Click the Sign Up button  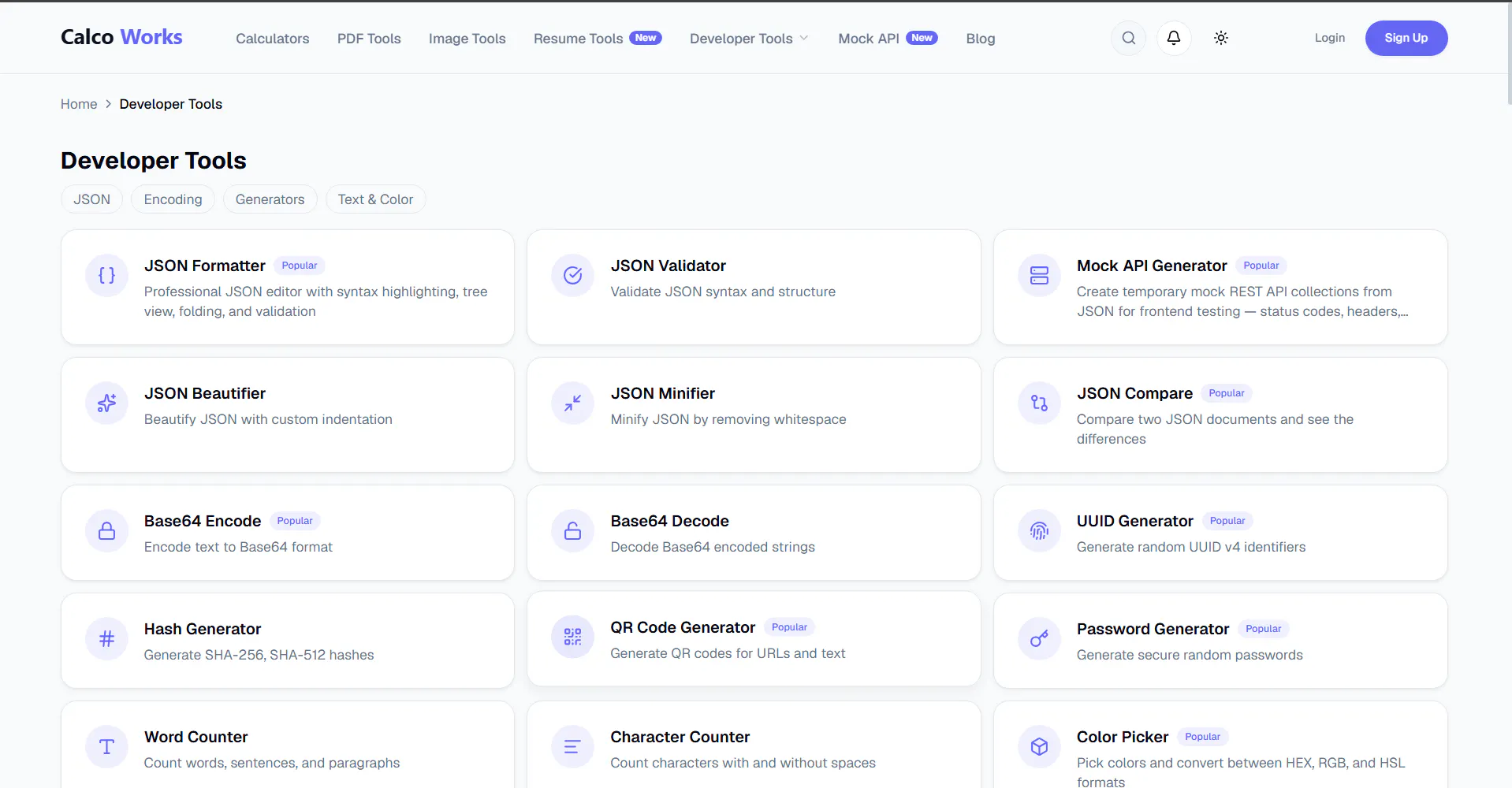[x=1406, y=38]
